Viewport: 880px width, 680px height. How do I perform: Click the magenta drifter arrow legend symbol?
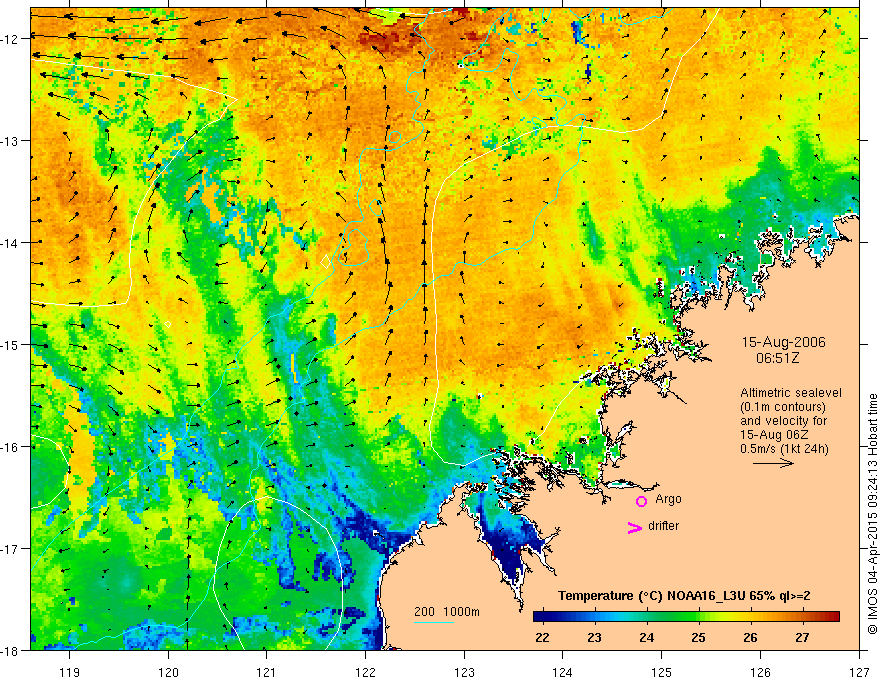[x=635, y=527]
